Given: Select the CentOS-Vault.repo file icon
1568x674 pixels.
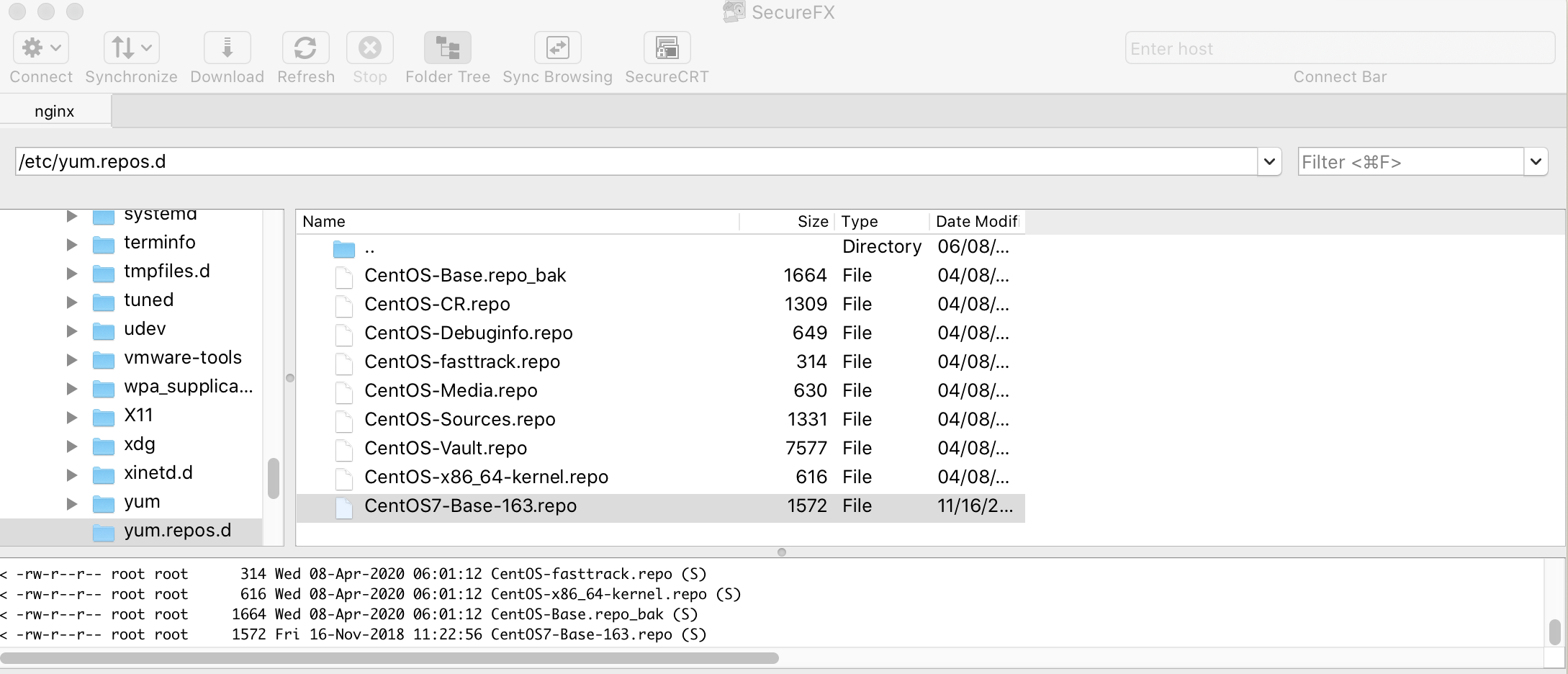Looking at the screenshot, I should point(344,450).
